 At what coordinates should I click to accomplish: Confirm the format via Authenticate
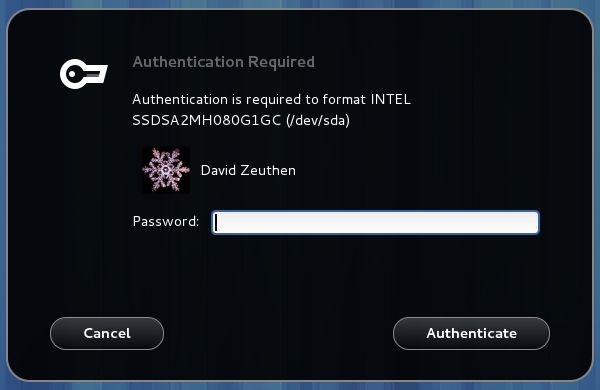[471, 333]
